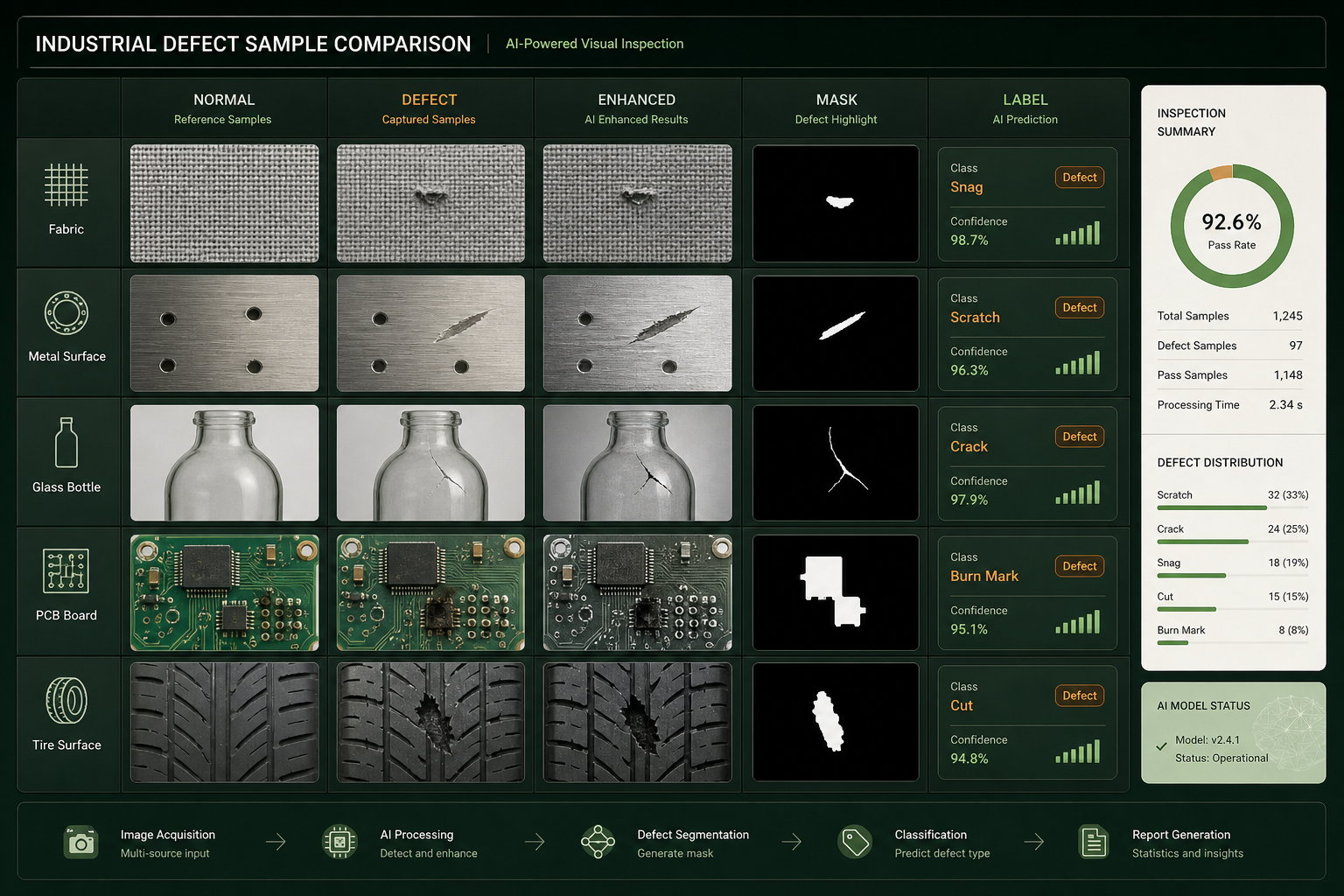The width and height of the screenshot is (1344, 896).
Task: Open the Fabric enhanced result thumbnail
Action: 637,203
